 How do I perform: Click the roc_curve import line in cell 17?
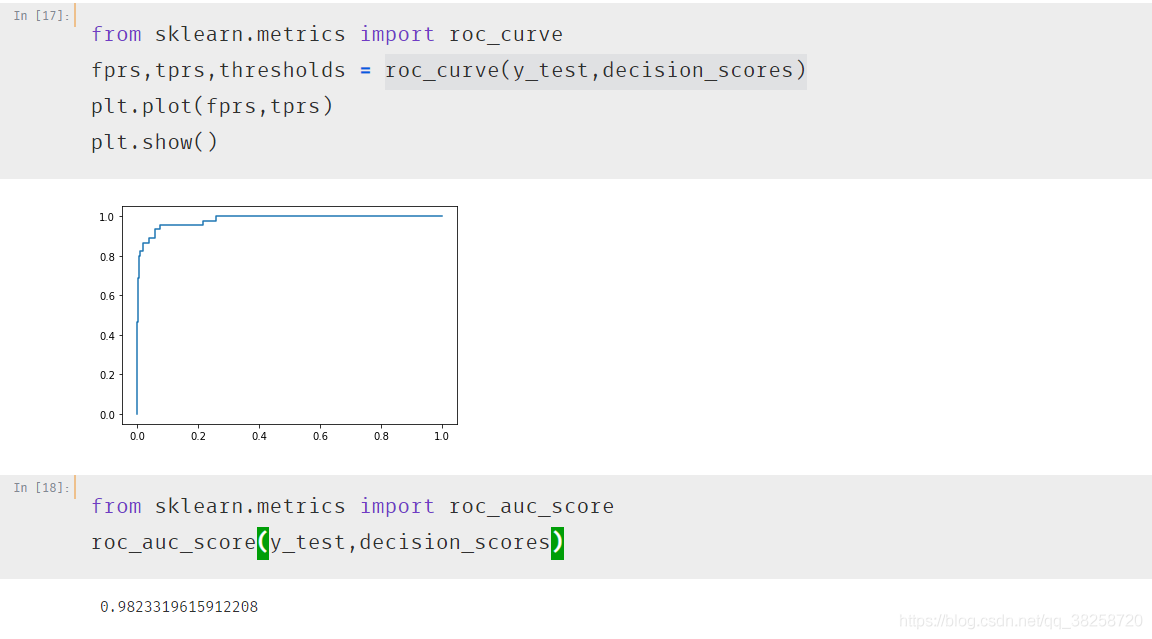327,35
